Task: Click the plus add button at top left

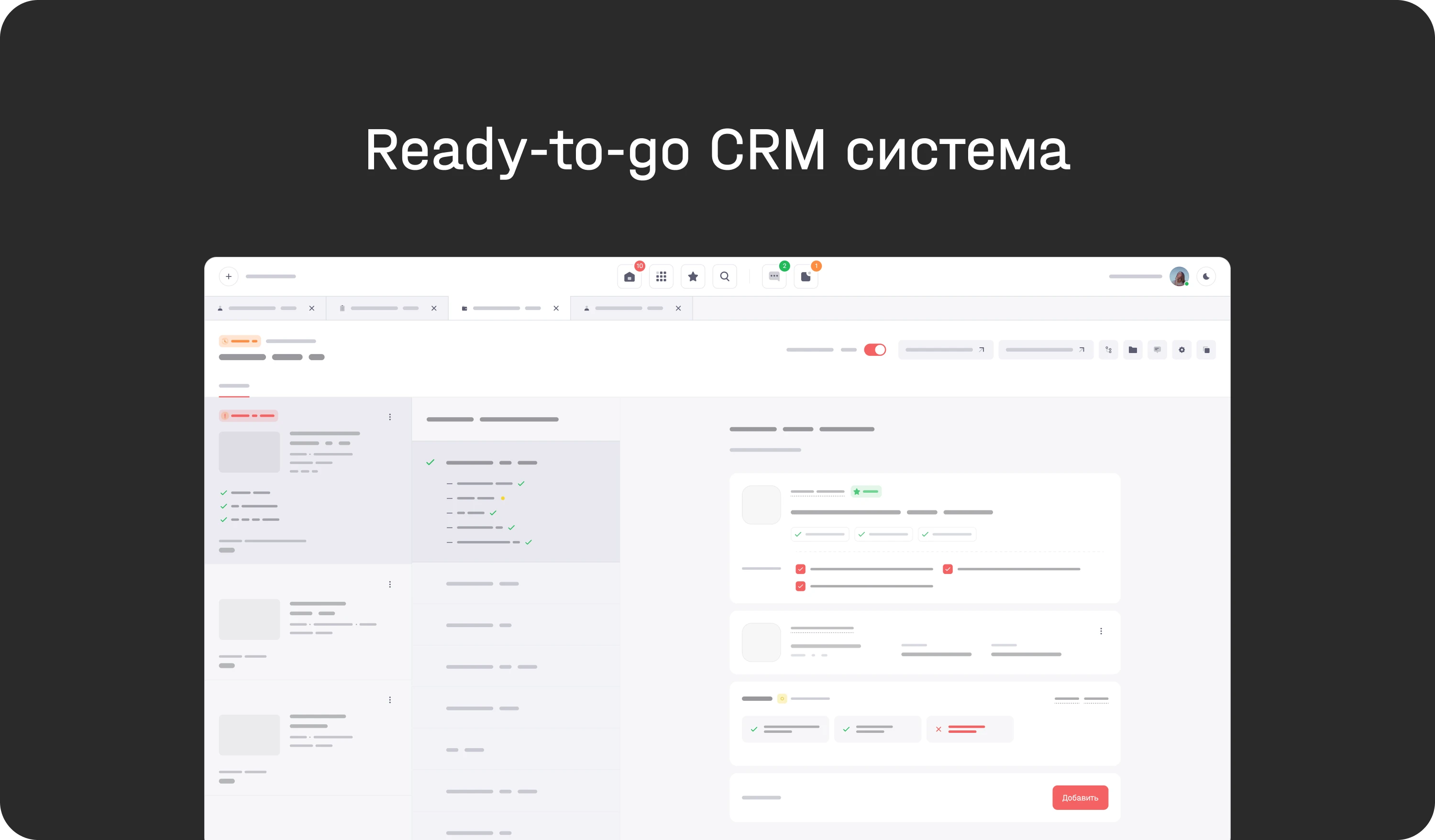Action: [228, 277]
